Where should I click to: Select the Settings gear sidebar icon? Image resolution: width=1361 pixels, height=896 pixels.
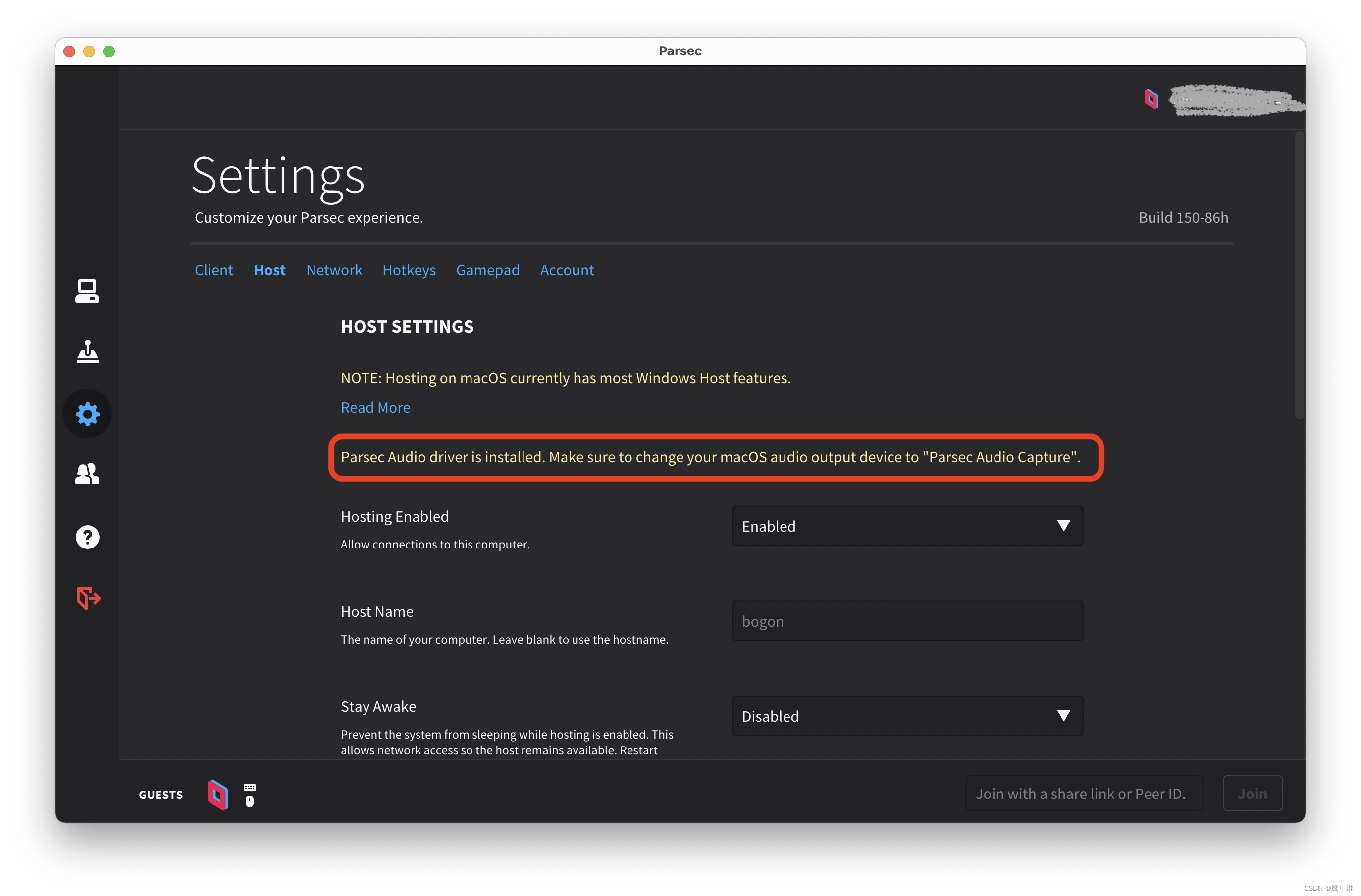[87, 414]
